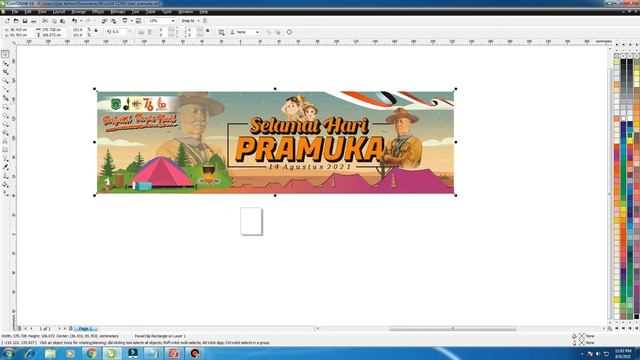This screenshot has width=640, height=360.
Task: Open the Arrange menu
Action: coord(78,12)
